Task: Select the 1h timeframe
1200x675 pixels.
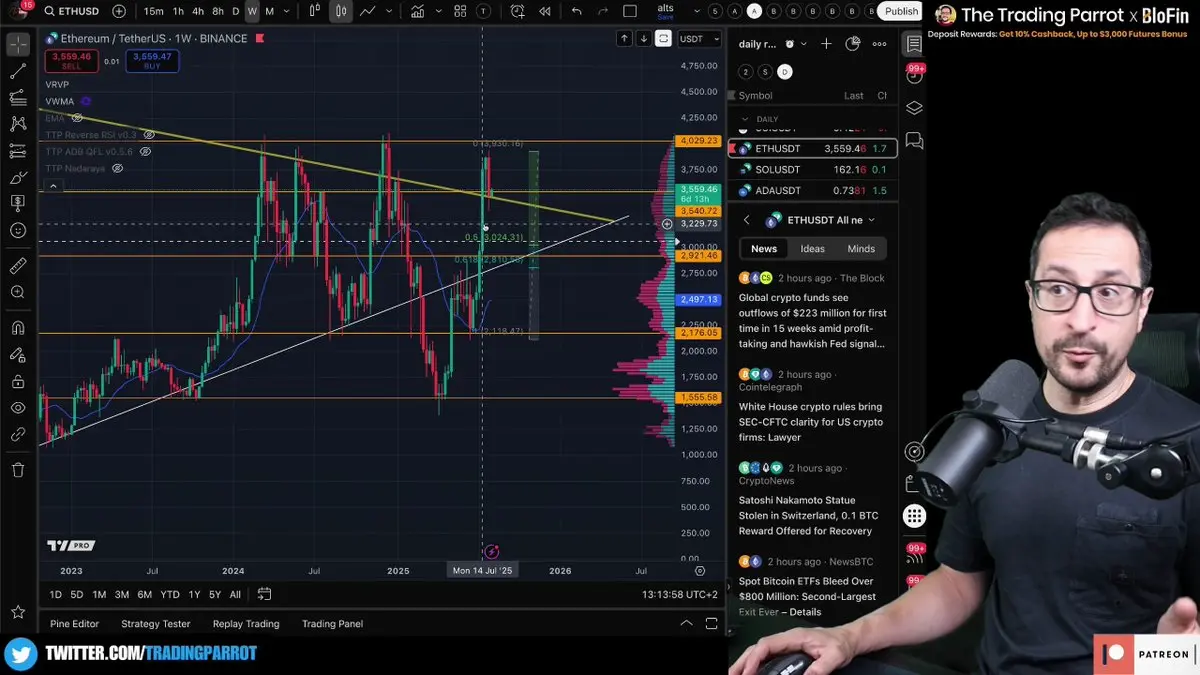Action: point(178,11)
